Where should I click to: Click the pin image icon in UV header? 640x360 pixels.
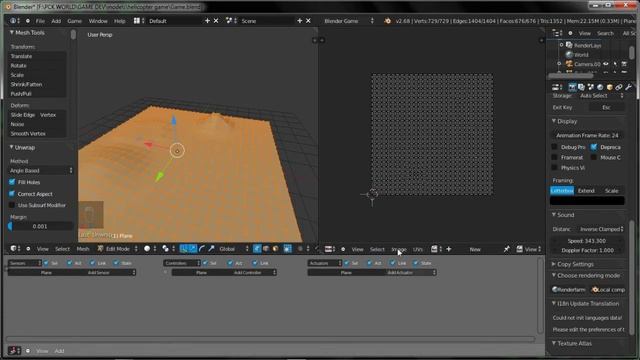tap(507, 249)
